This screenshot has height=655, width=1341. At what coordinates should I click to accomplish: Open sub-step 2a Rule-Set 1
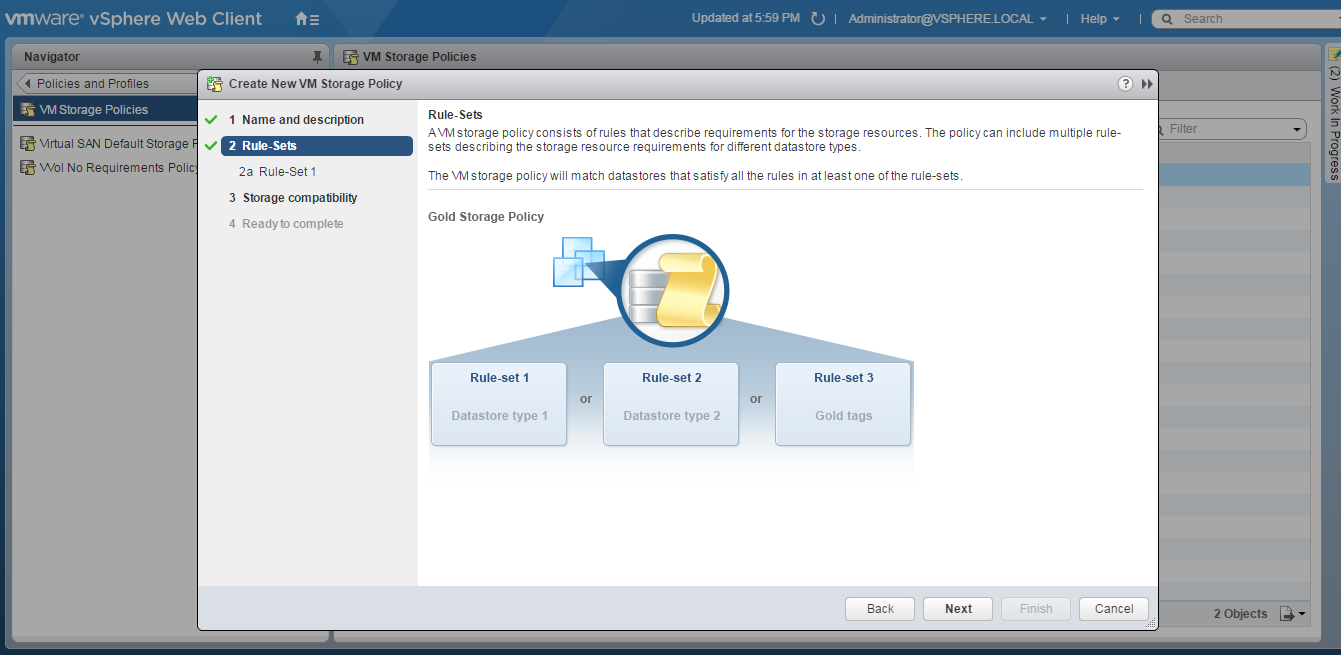(x=278, y=172)
